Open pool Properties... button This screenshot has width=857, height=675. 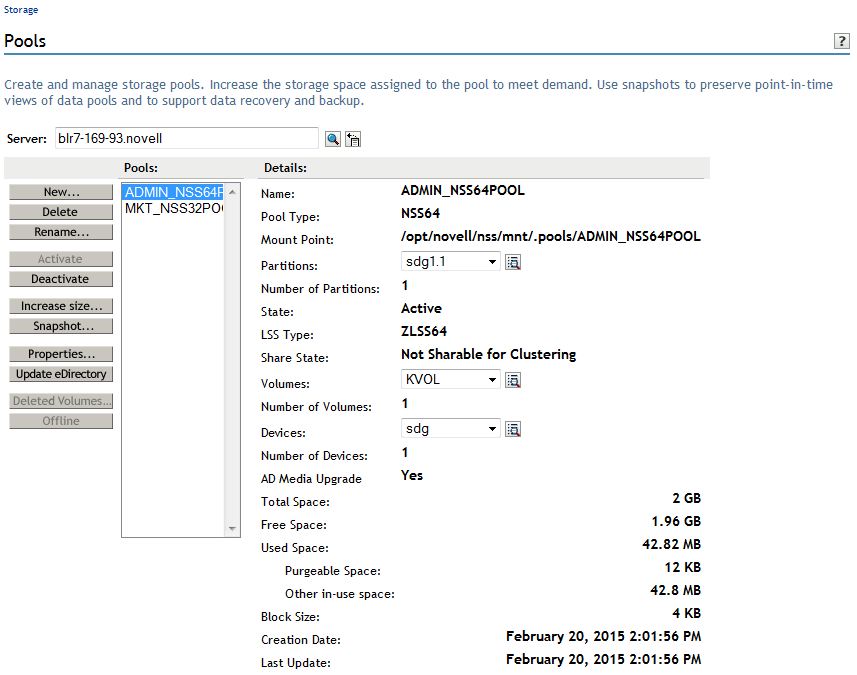61,354
